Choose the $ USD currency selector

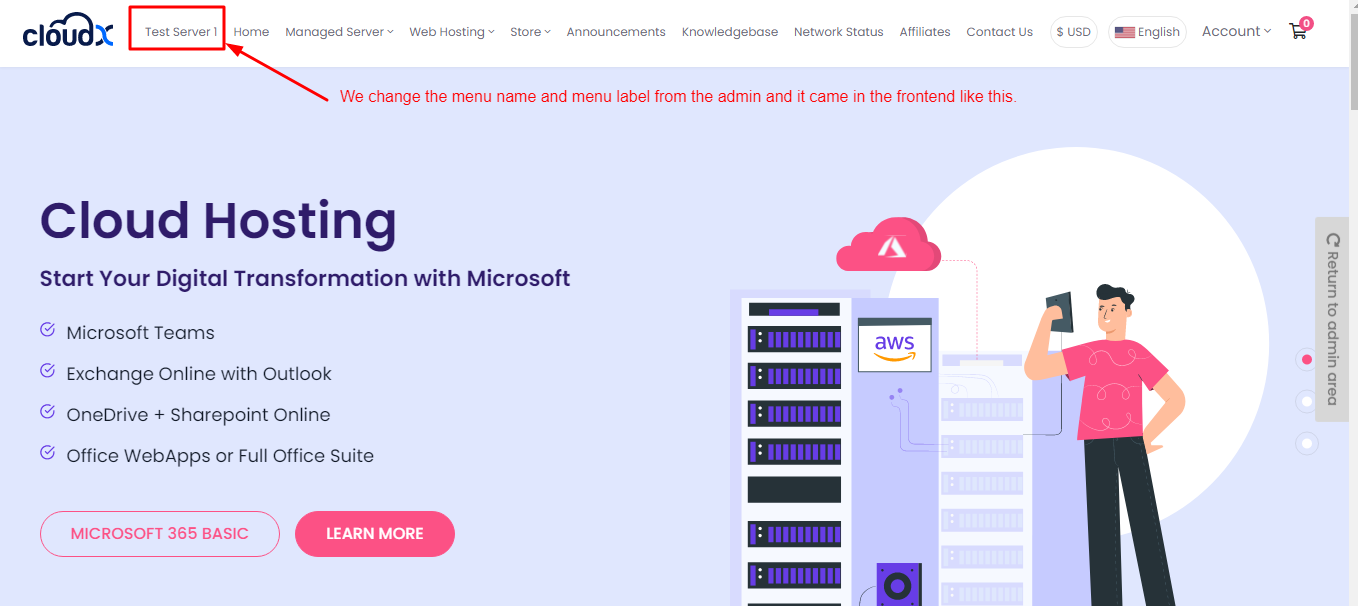pyautogui.click(x=1073, y=32)
